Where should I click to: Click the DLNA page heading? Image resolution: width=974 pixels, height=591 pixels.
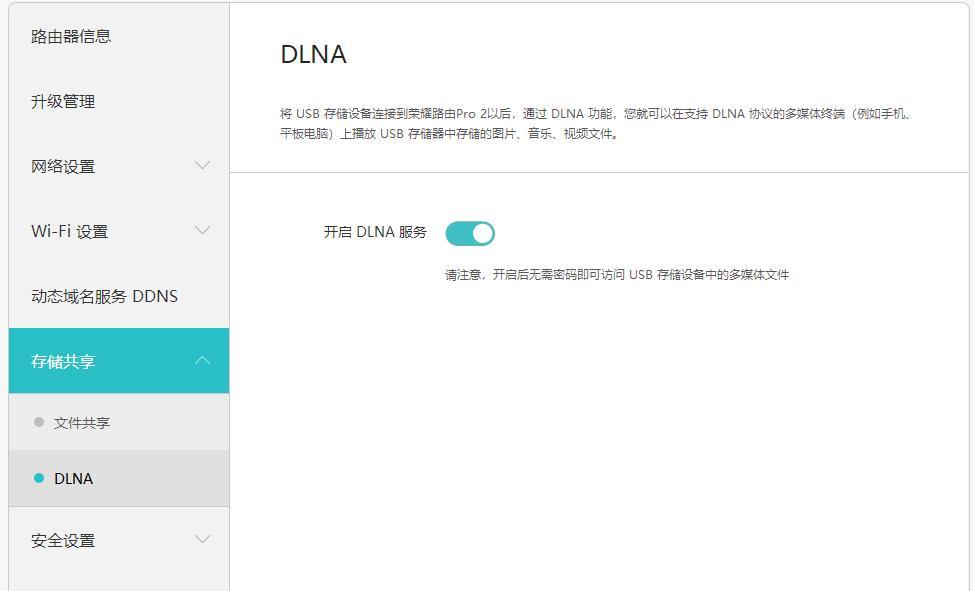tap(311, 55)
